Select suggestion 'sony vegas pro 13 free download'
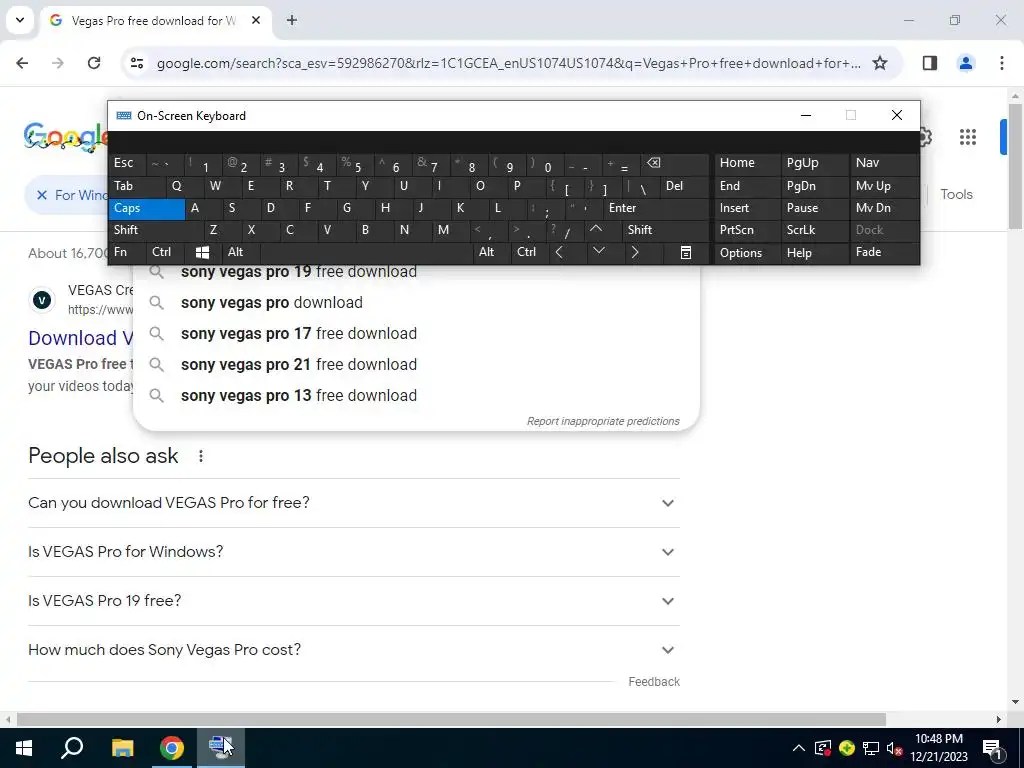The width and height of the screenshot is (1024, 768). point(416,396)
